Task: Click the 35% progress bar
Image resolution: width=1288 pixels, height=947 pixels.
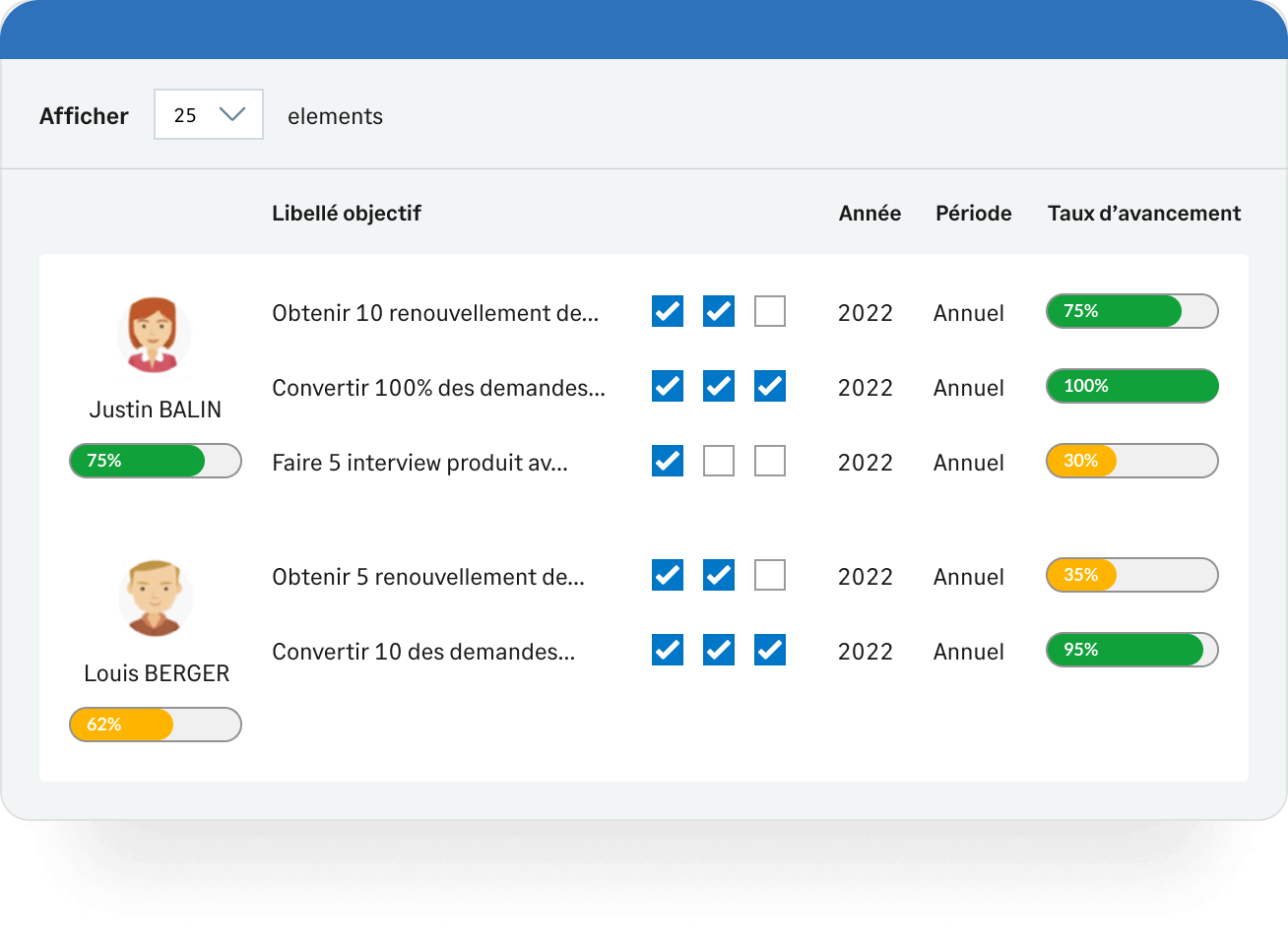Action: coord(1132,575)
